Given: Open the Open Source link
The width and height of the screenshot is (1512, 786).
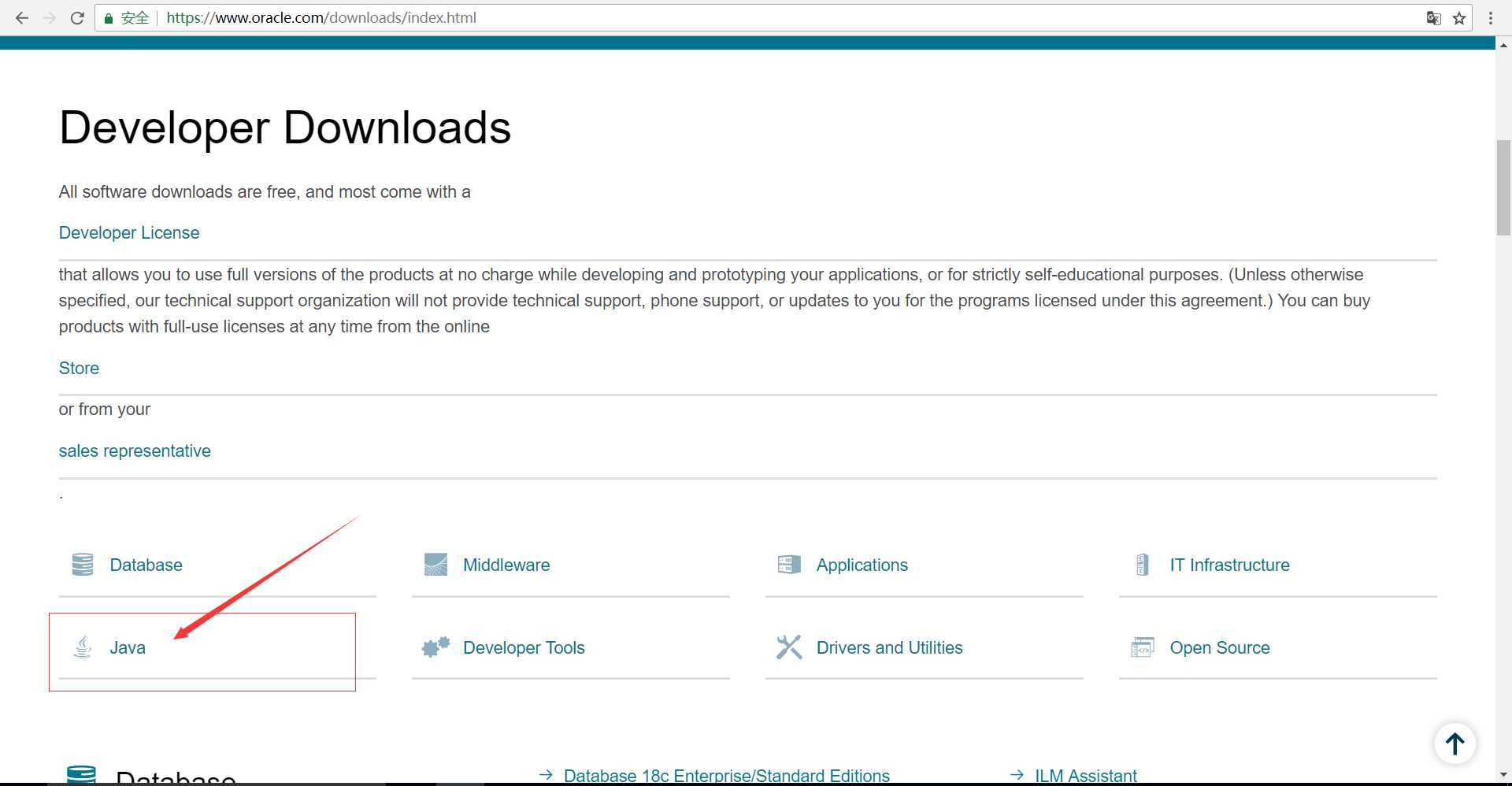Looking at the screenshot, I should [x=1219, y=647].
